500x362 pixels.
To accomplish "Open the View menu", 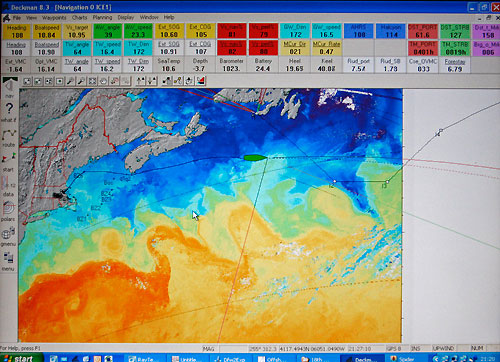I will [31, 18].
